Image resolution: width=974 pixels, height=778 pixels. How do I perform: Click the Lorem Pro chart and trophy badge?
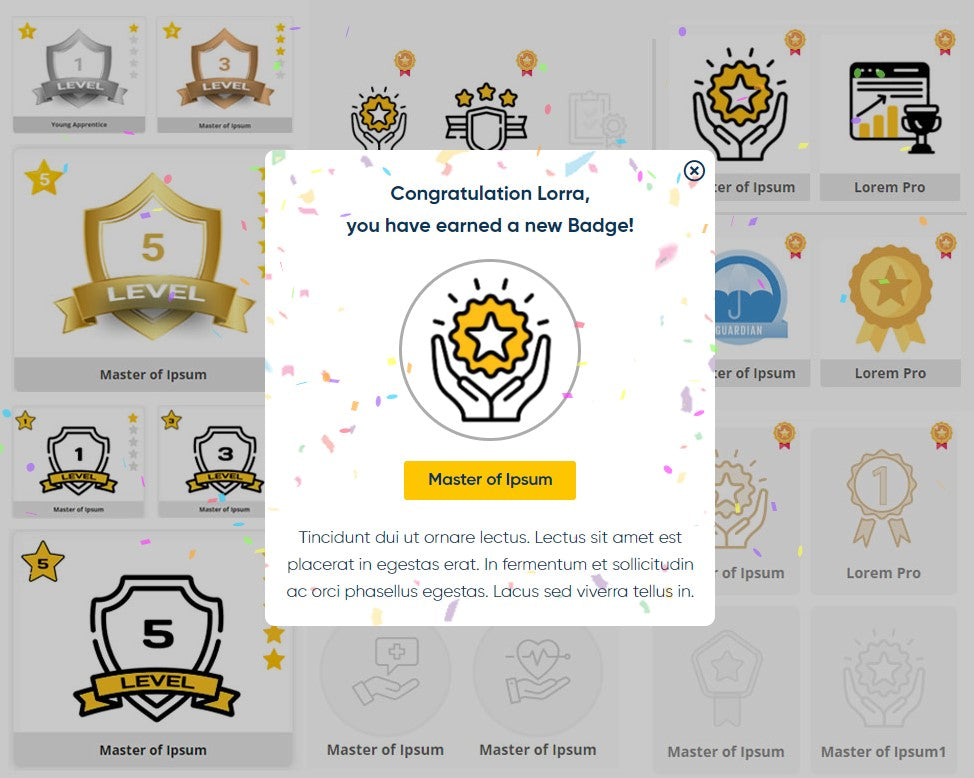[x=890, y=114]
